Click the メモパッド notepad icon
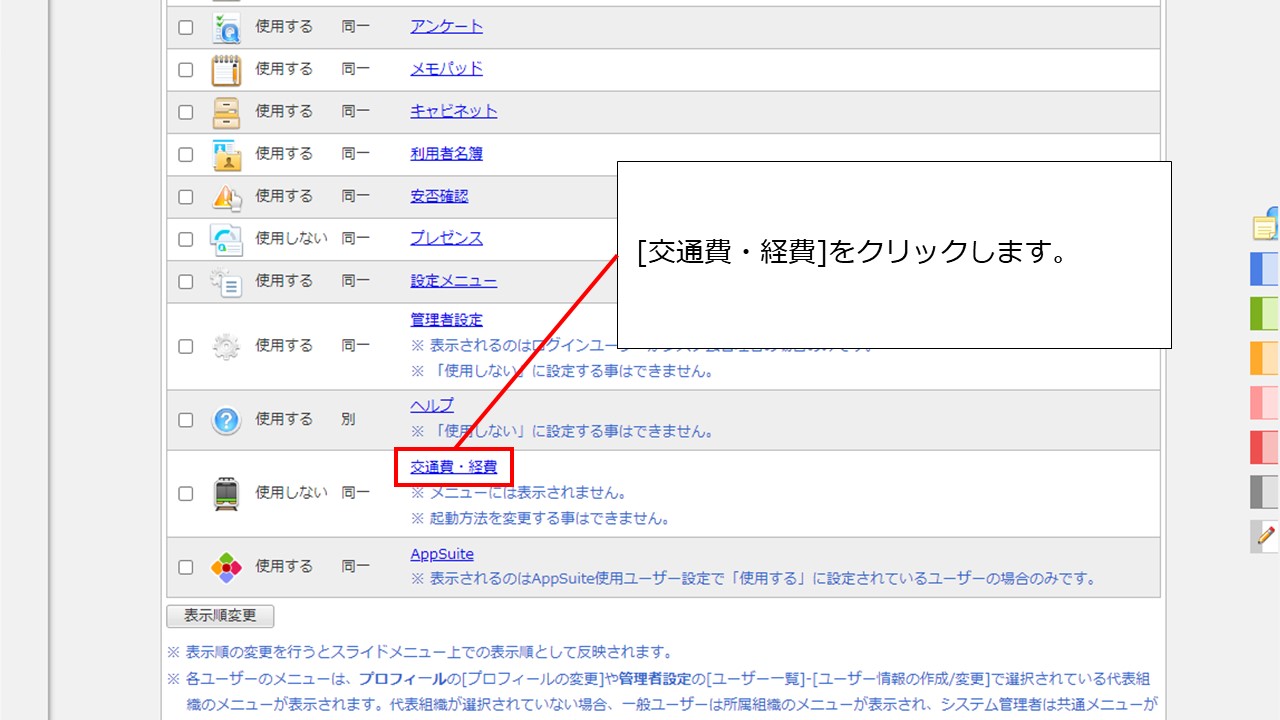Image resolution: width=1280 pixels, height=720 pixels. 226,70
